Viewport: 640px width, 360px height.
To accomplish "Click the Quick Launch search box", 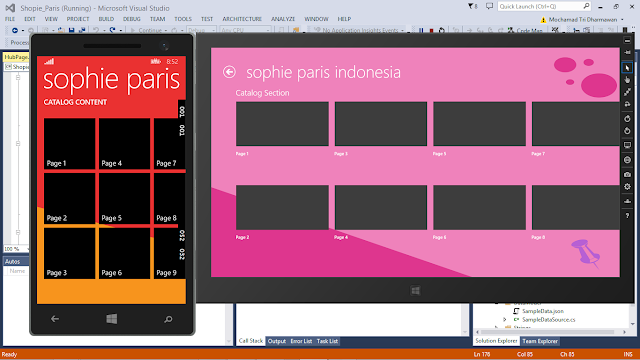I will tap(544, 7).
